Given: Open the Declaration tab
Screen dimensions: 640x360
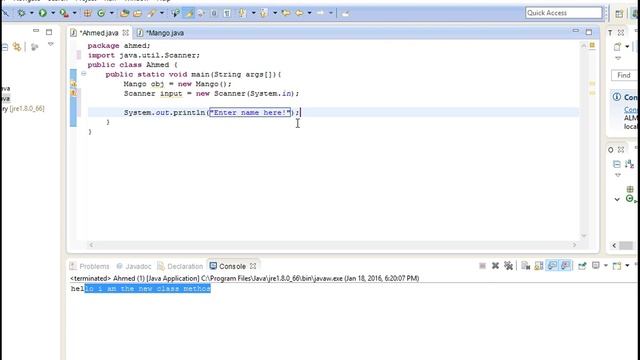Looking at the screenshot, I should 180,266.
